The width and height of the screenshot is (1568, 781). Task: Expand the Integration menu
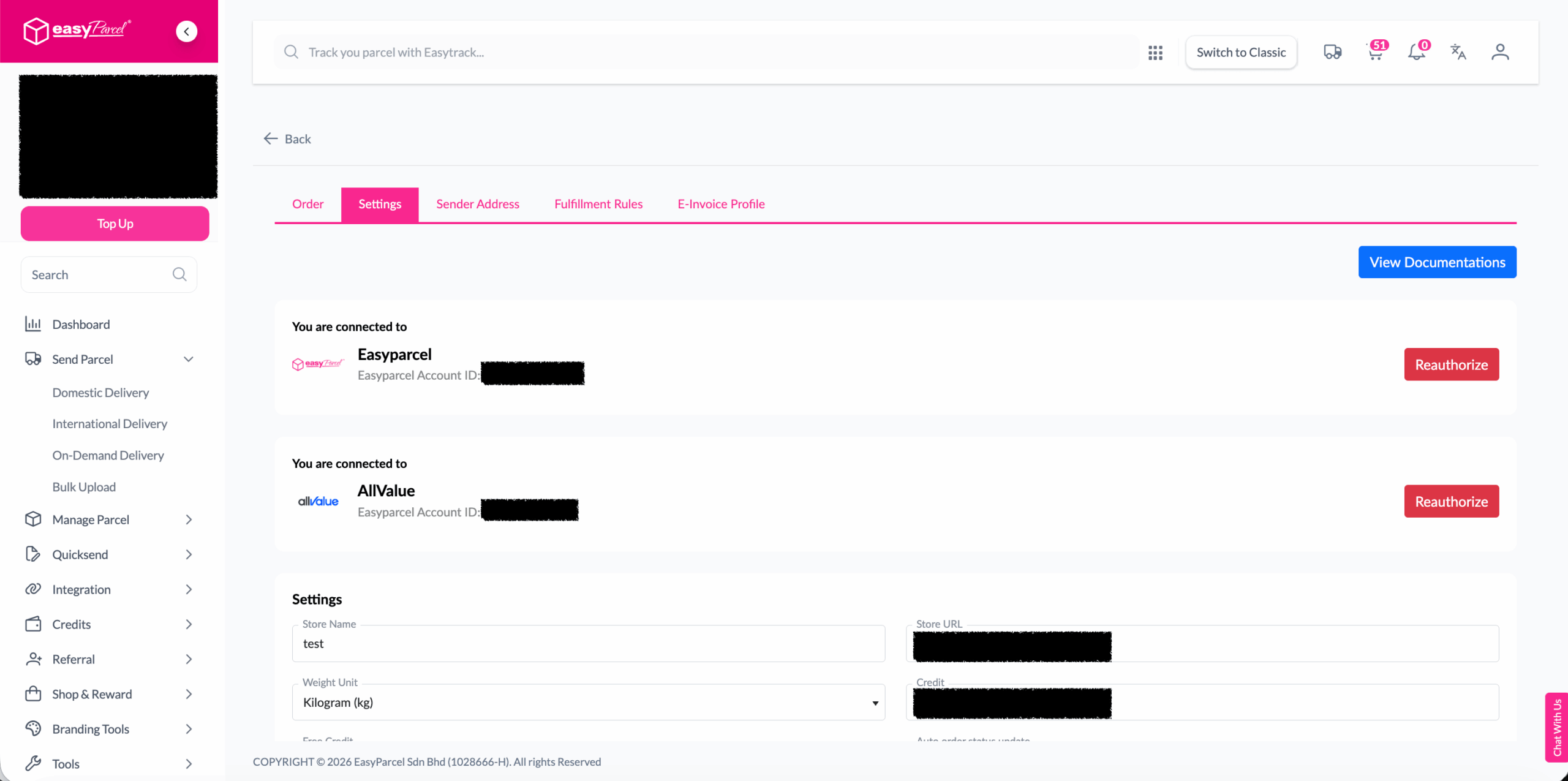[189, 590]
